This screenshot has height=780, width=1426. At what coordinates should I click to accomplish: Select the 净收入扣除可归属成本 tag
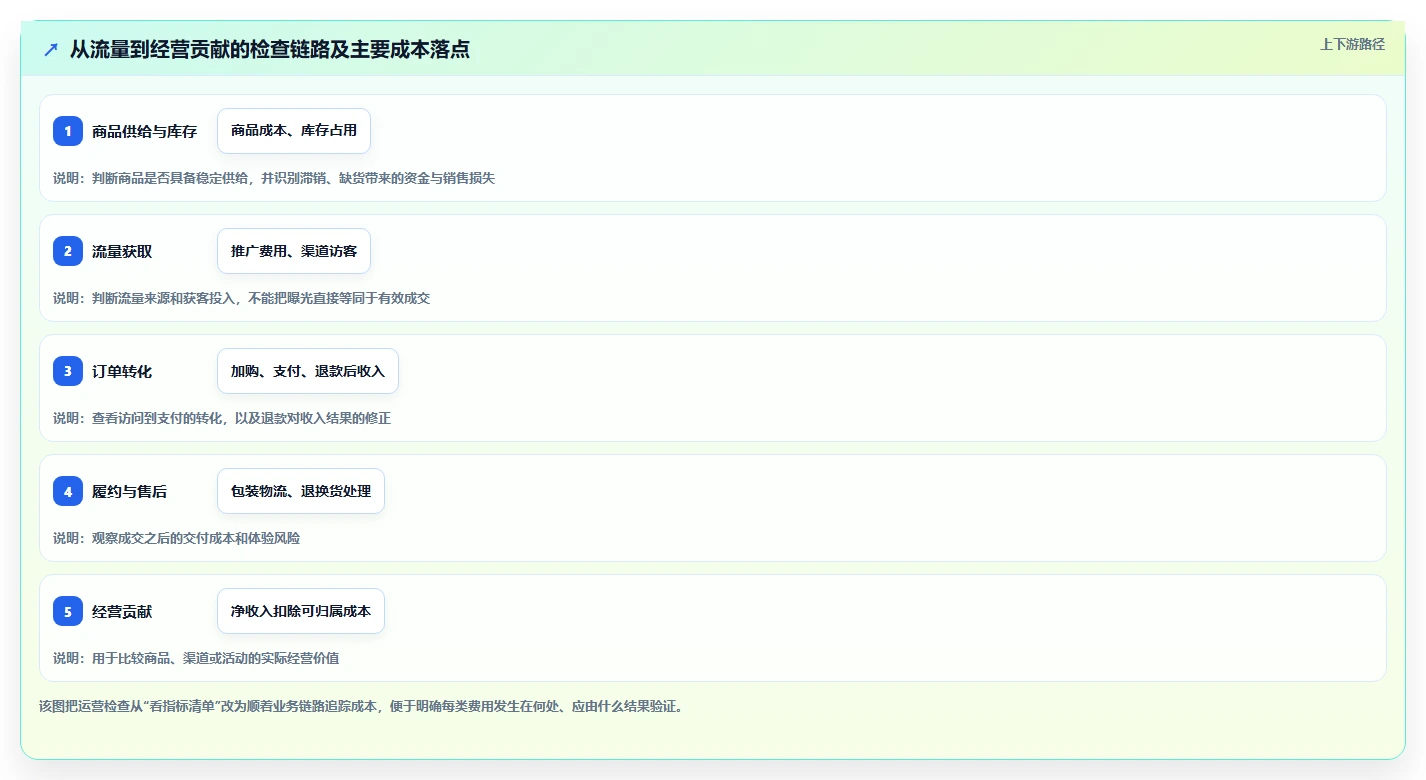click(x=301, y=611)
